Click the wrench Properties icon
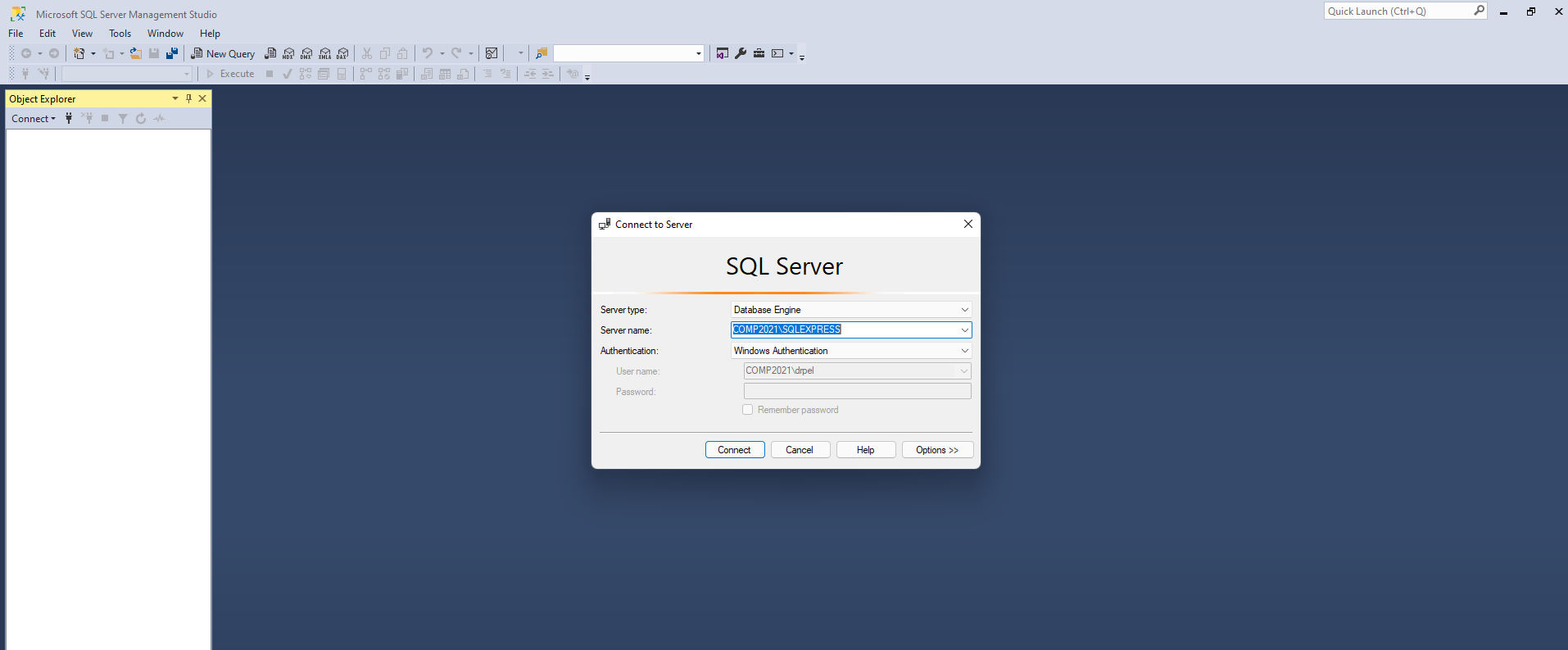The width and height of the screenshot is (1568, 650). click(741, 53)
